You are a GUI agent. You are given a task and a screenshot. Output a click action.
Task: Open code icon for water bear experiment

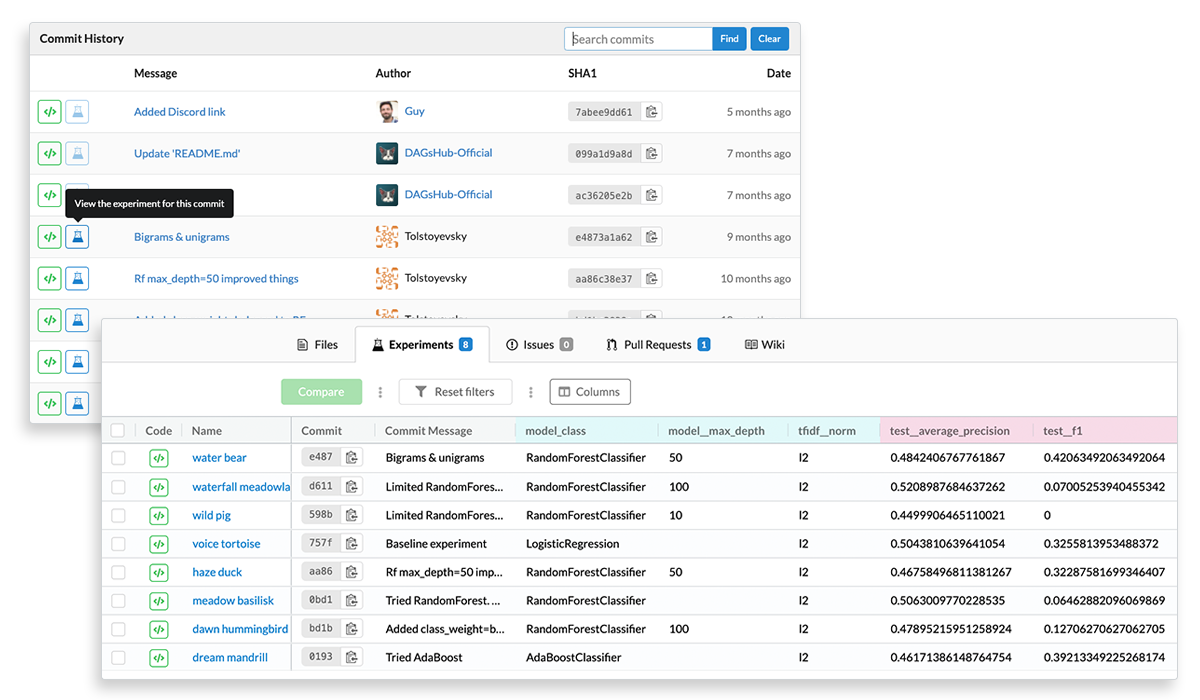click(158, 458)
